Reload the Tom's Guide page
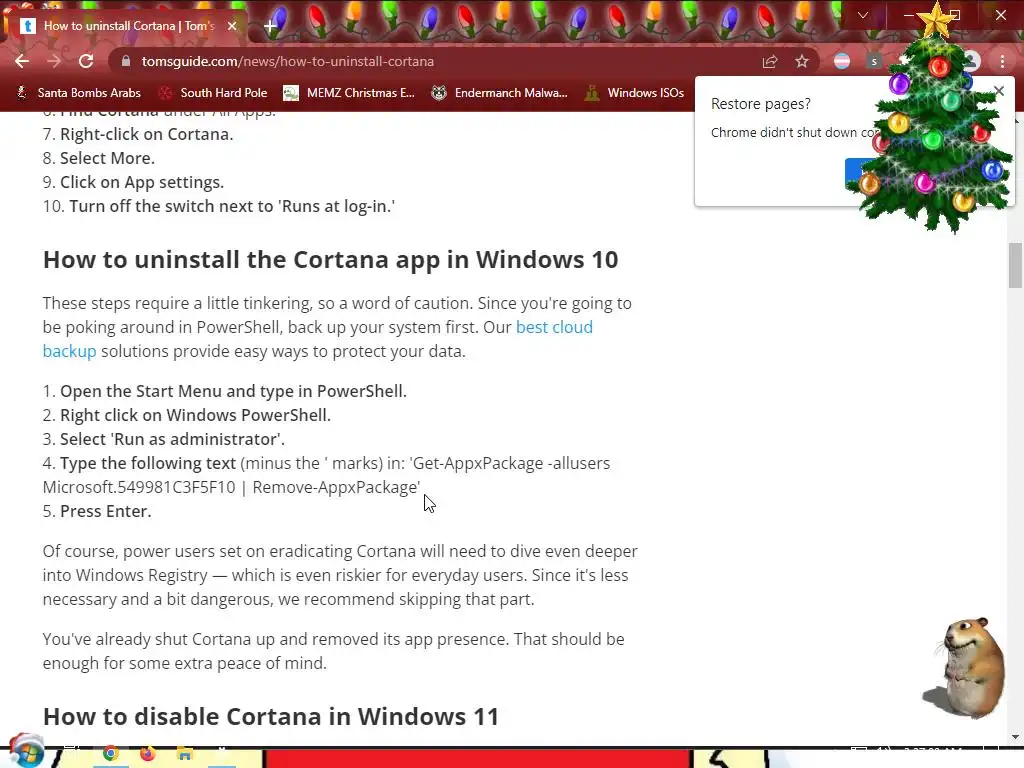1024x768 pixels. (x=86, y=61)
